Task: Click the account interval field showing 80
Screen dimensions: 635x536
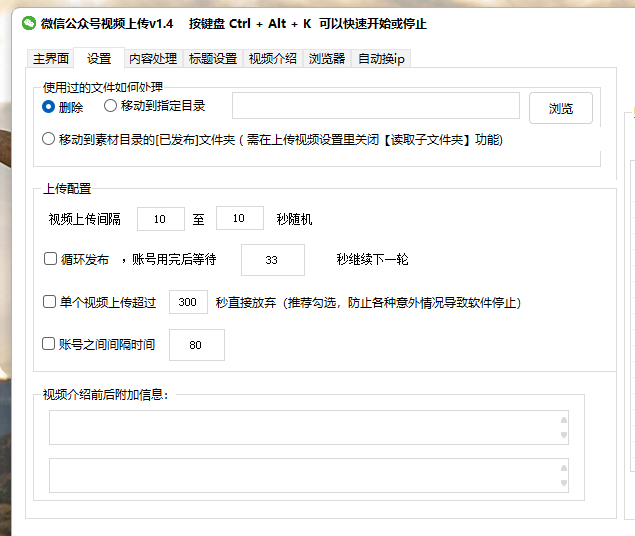Action: click(197, 345)
